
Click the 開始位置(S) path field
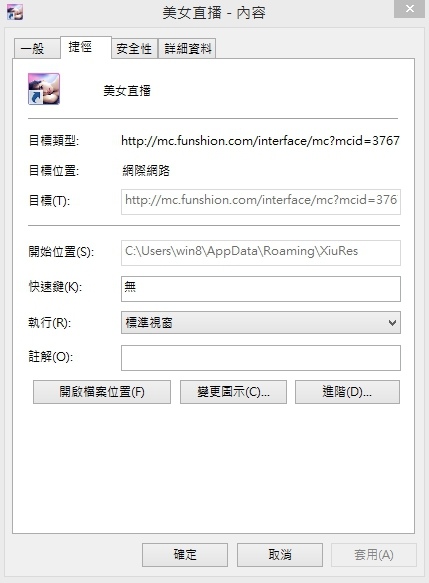261,252
